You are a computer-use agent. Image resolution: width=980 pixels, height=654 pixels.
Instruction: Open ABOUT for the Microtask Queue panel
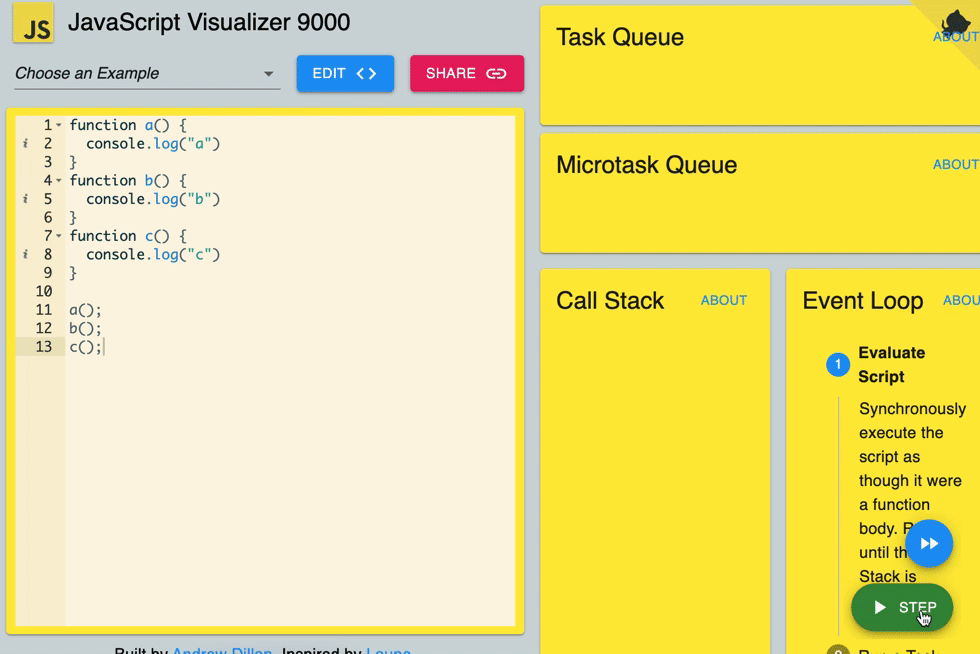955,164
